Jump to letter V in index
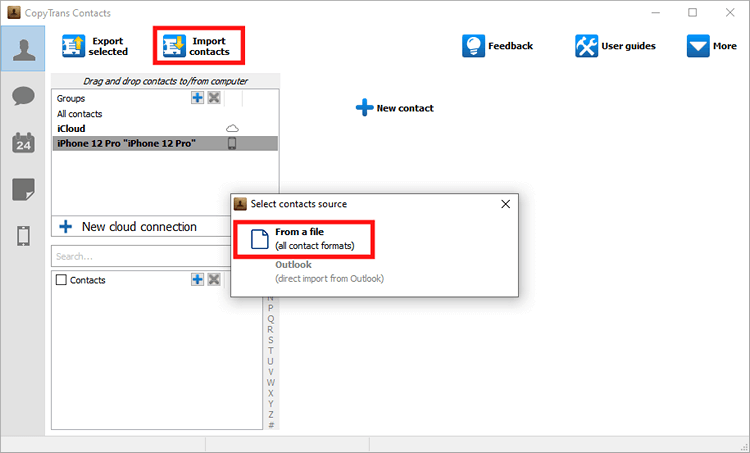The height and width of the screenshot is (453, 750). tap(271, 372)
